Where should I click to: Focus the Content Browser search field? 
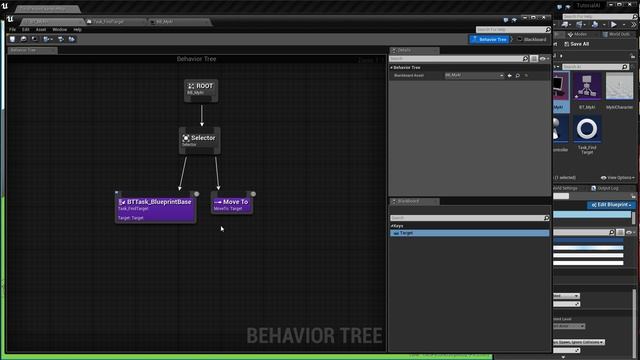click(595, 67)
